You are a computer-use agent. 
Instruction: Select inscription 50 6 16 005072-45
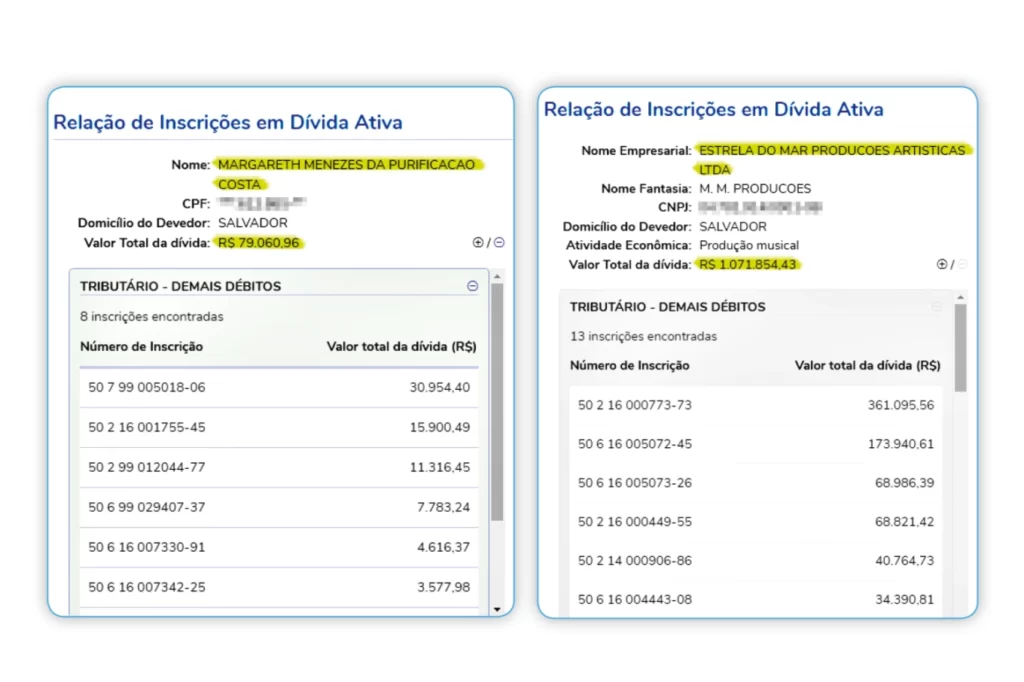point(635,444)
